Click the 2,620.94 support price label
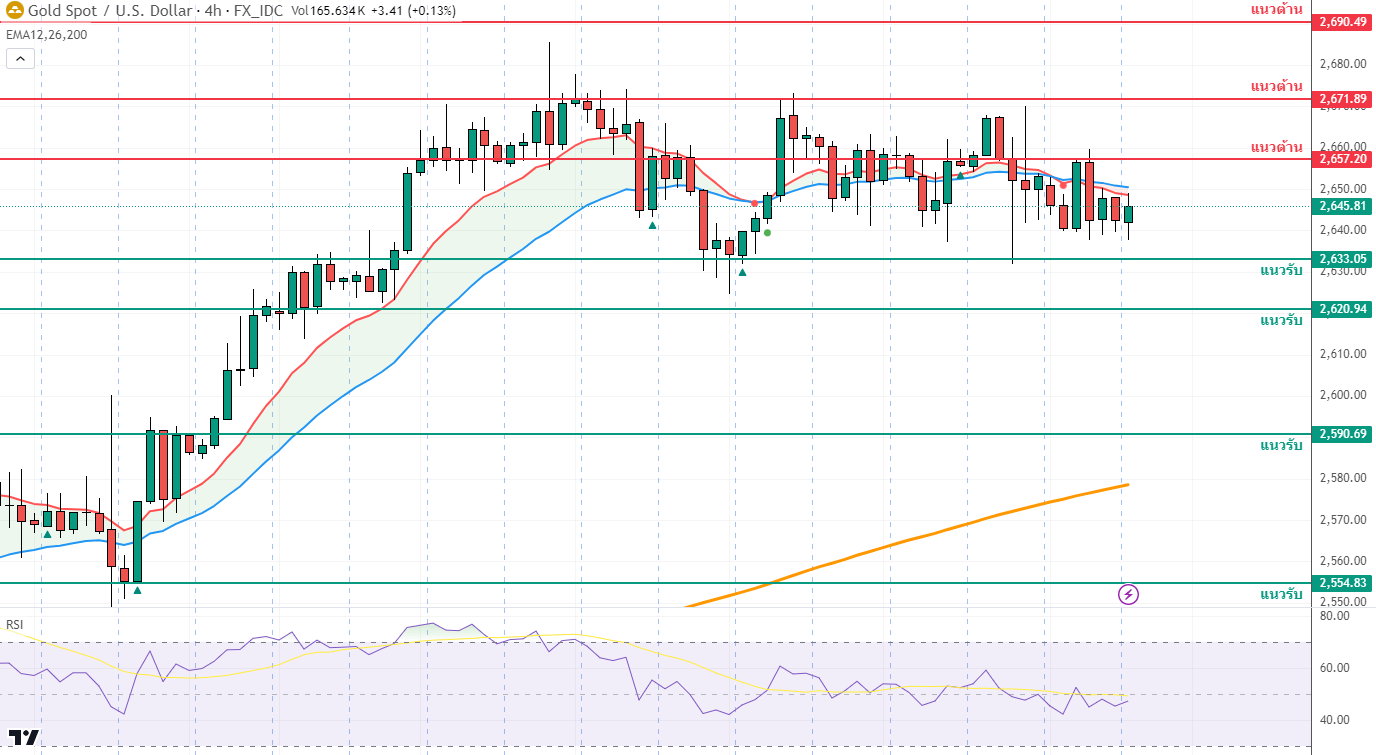Image resolution: width=1376 pixels, height=755 pixels. coord(1343,309)
